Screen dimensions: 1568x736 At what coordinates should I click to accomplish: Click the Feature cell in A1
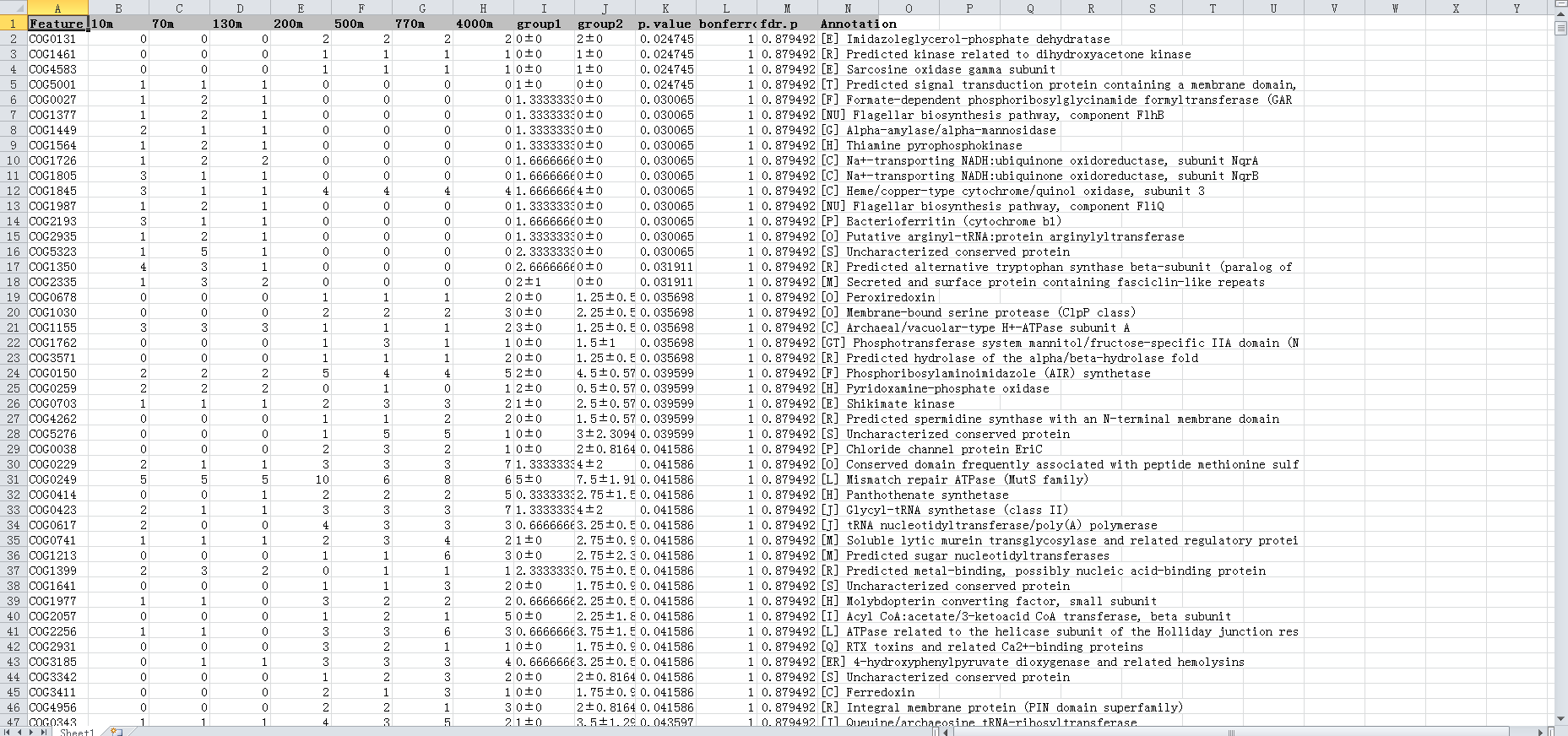[57, 24]
